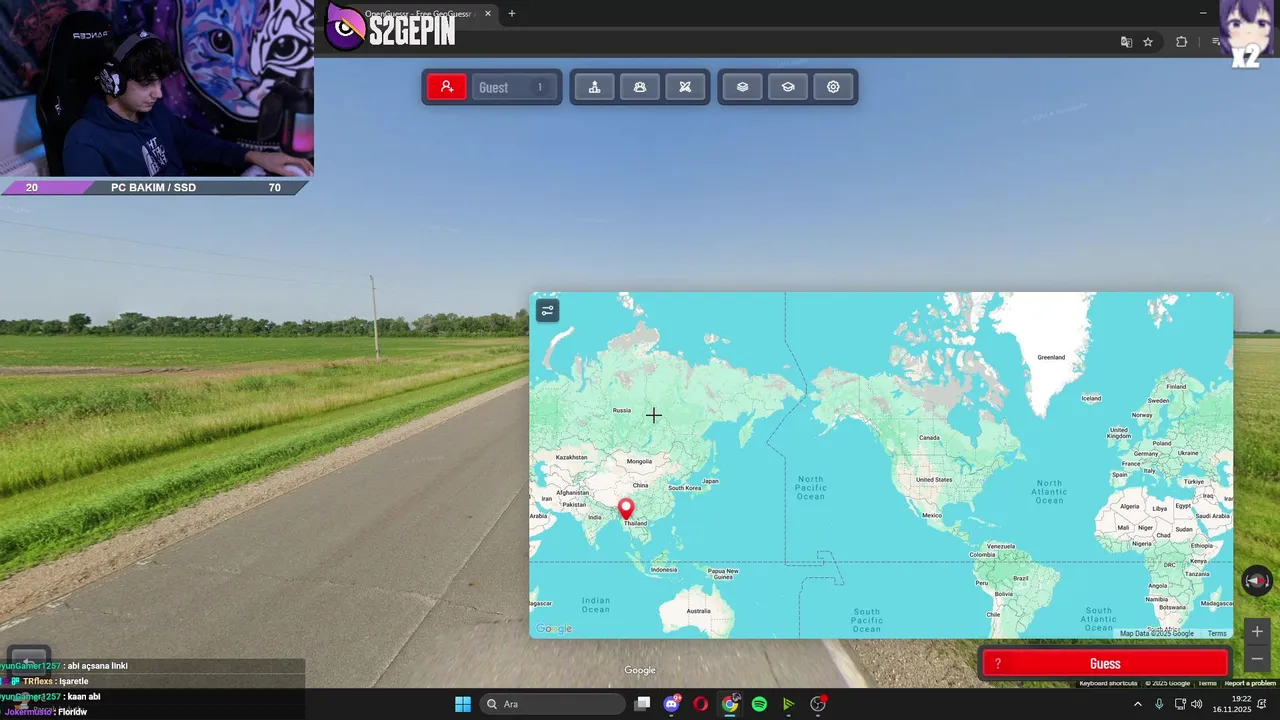Image resolution: width=1280 pixels, height=720 pixels.
Task: Click the Greenland label on map
Action: [1051, 357]
